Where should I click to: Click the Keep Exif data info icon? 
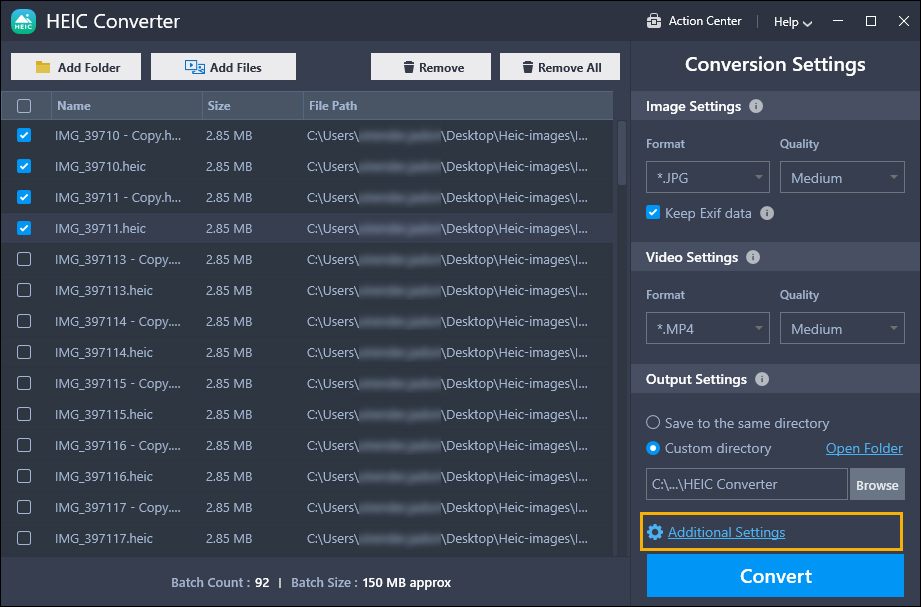[767, 213]
